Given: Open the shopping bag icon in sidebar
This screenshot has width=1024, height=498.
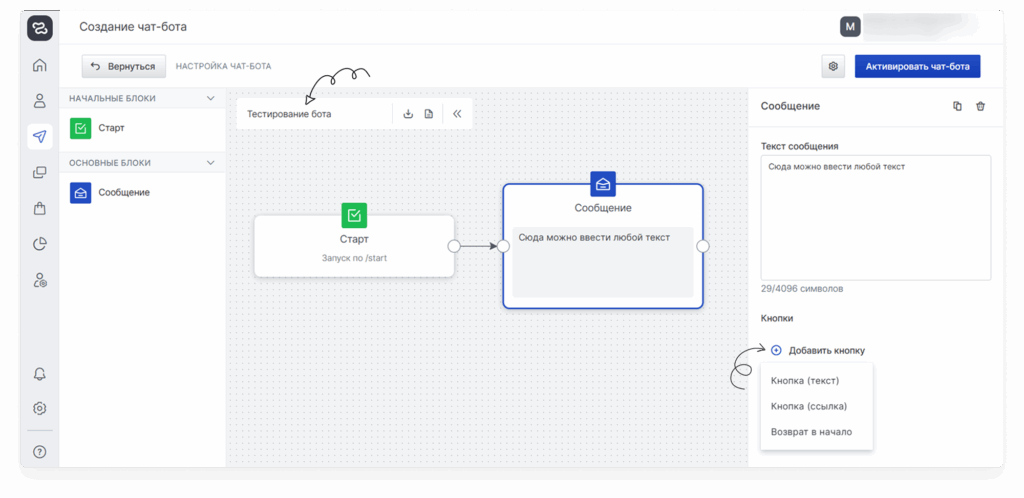Looking at the screenshot, I should click(39, 208).
